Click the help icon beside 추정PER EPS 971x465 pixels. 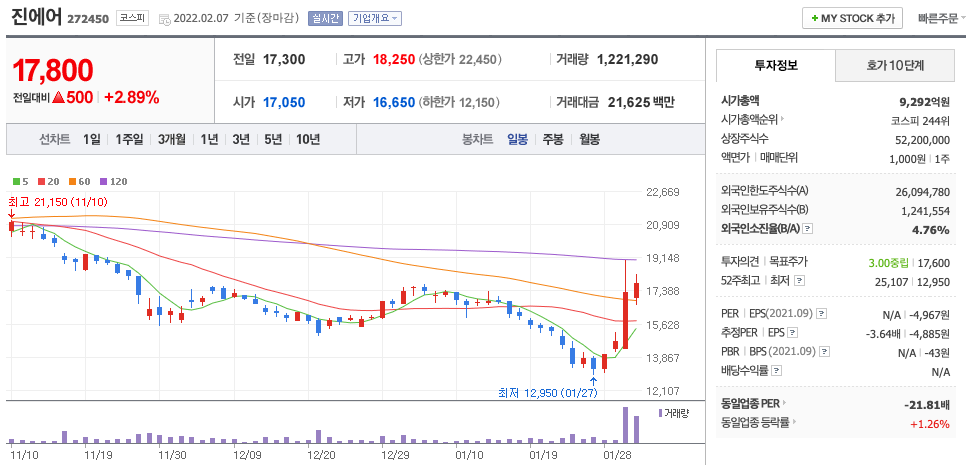[793, 332]
